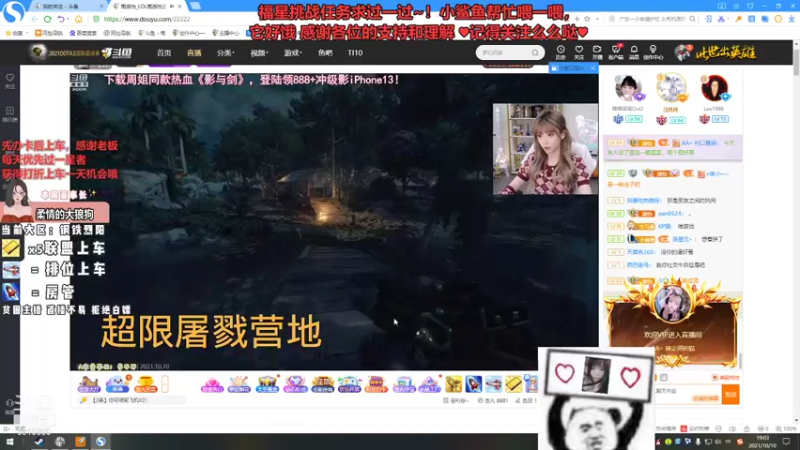Open the Windows Start button

(x=10, y=441)
